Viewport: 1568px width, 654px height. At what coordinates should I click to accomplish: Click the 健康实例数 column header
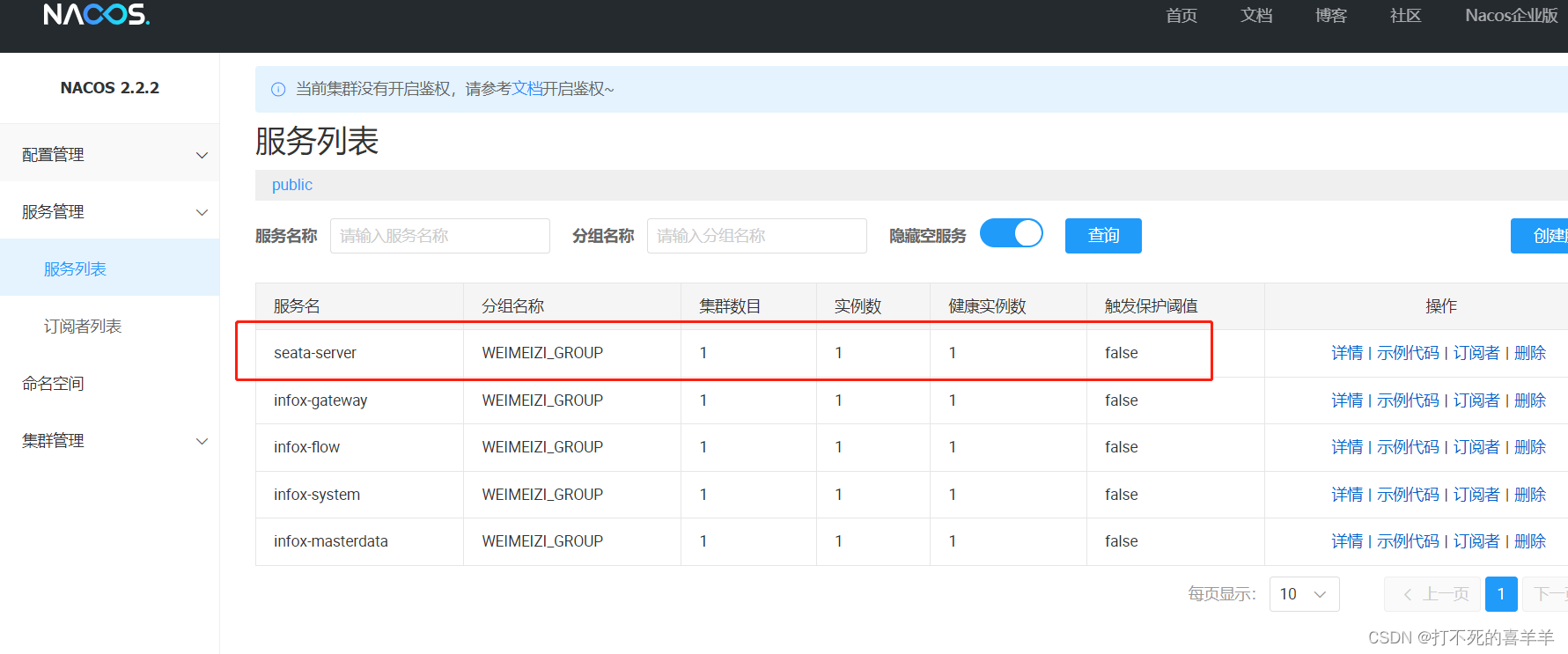coord(987,306)
